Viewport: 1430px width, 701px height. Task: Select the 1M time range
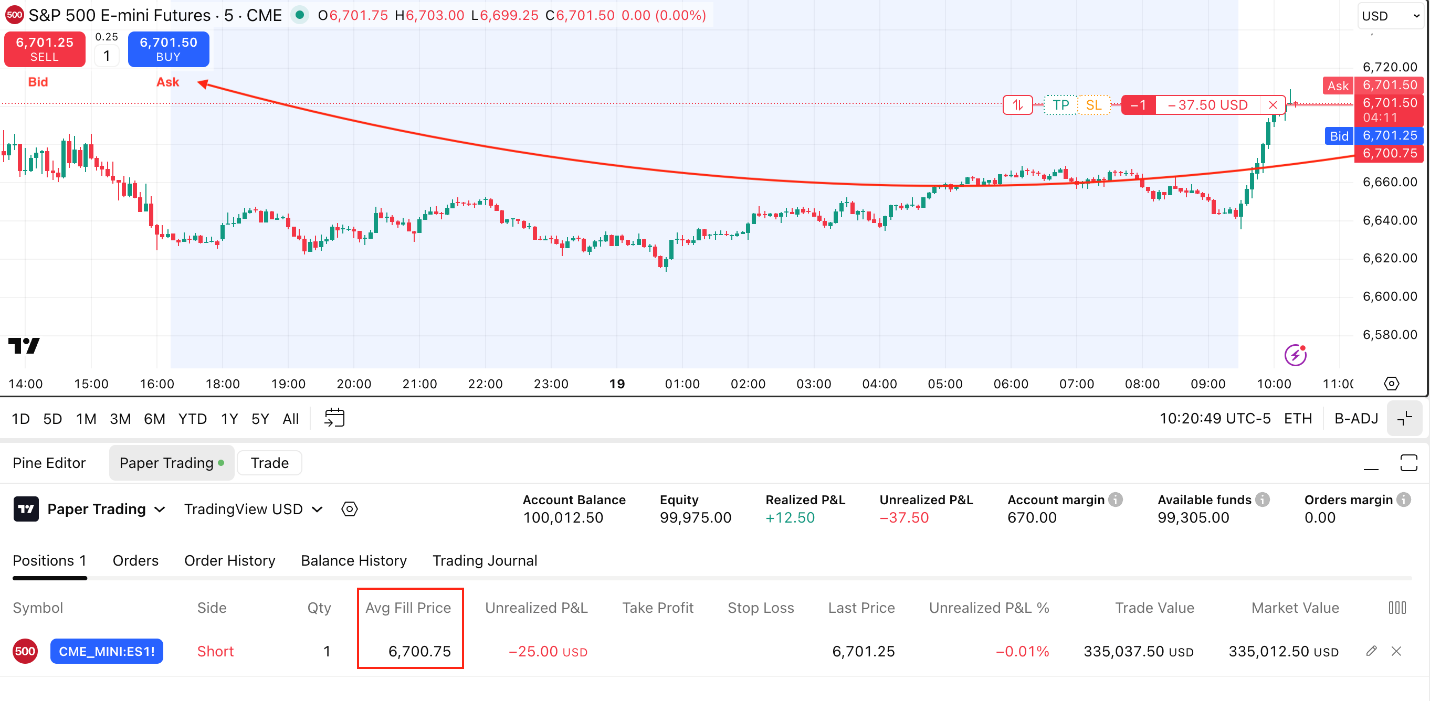pos(86,419)
